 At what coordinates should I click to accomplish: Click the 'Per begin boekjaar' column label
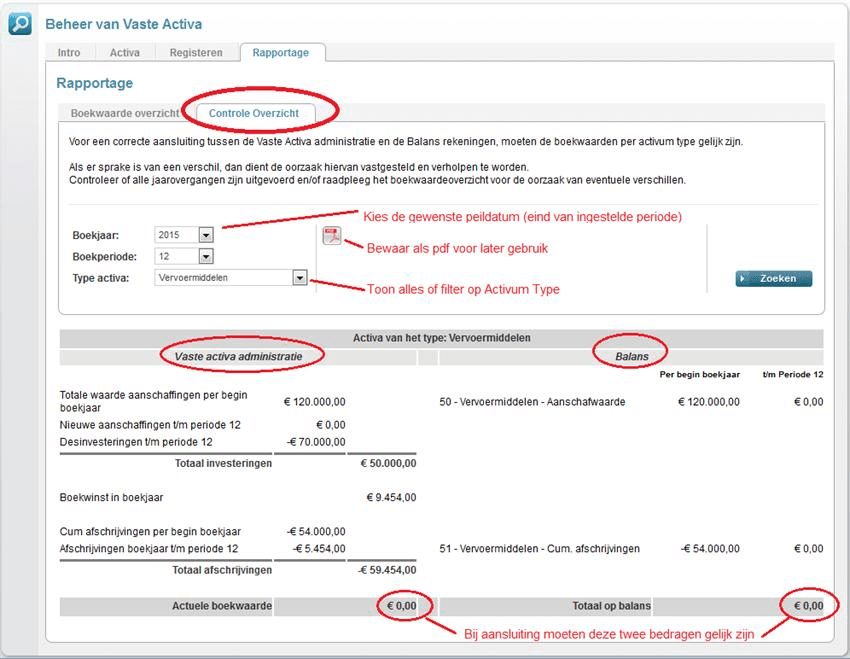pyautogui.click(x=699, y=374)
